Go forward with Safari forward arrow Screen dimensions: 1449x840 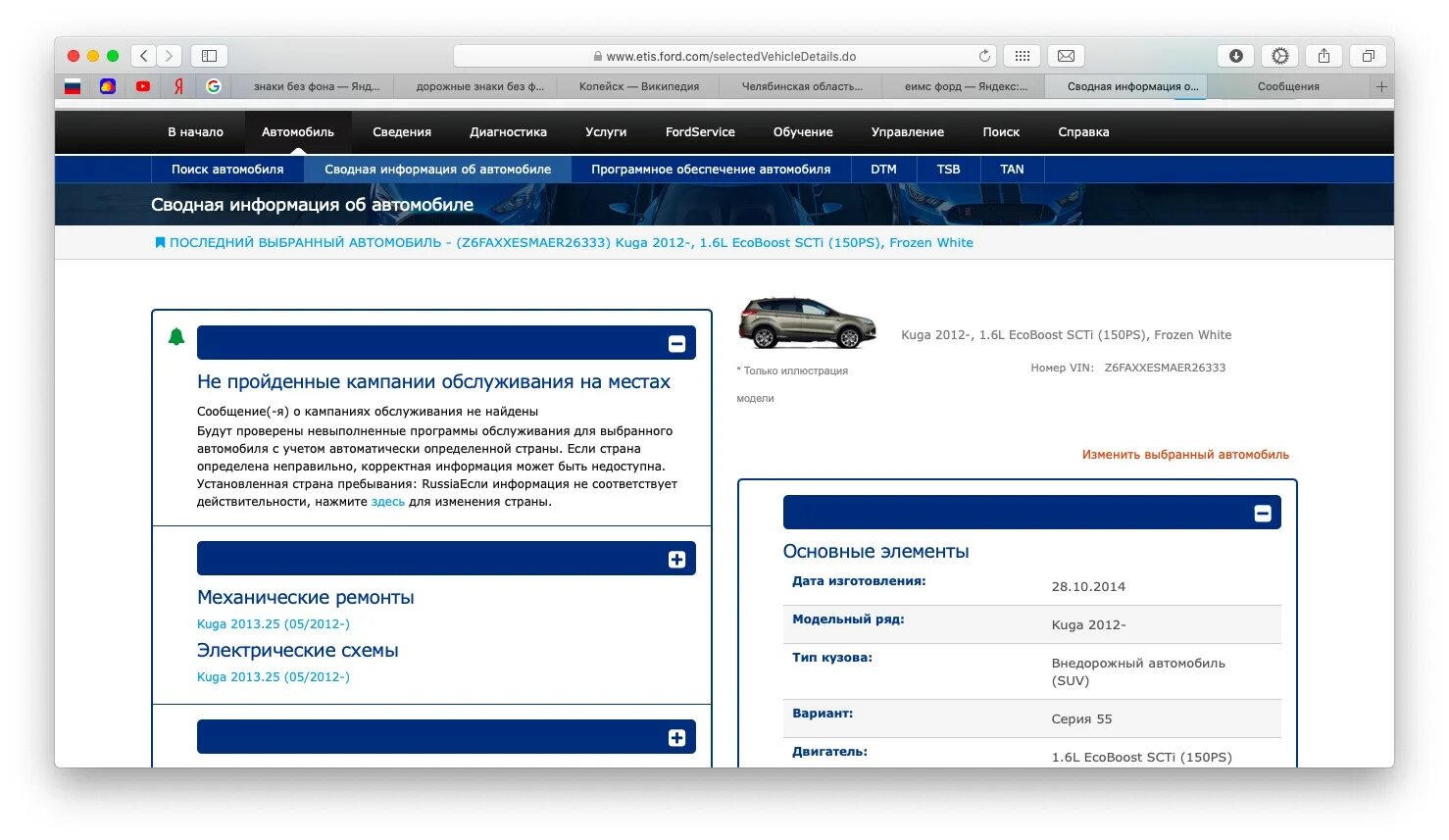click(x=170, y=56)
